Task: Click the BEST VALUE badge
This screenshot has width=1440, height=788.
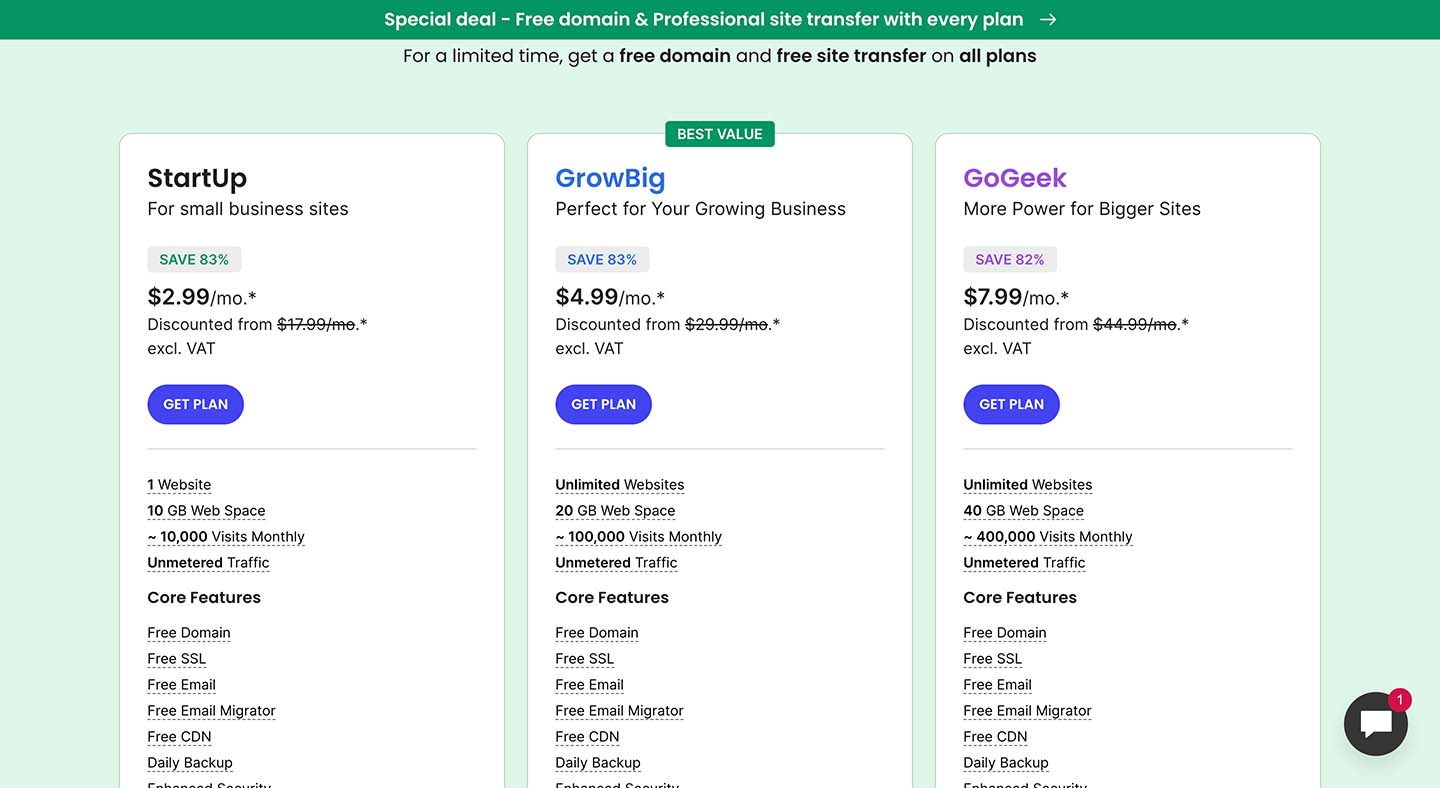Action: (720, 134)
